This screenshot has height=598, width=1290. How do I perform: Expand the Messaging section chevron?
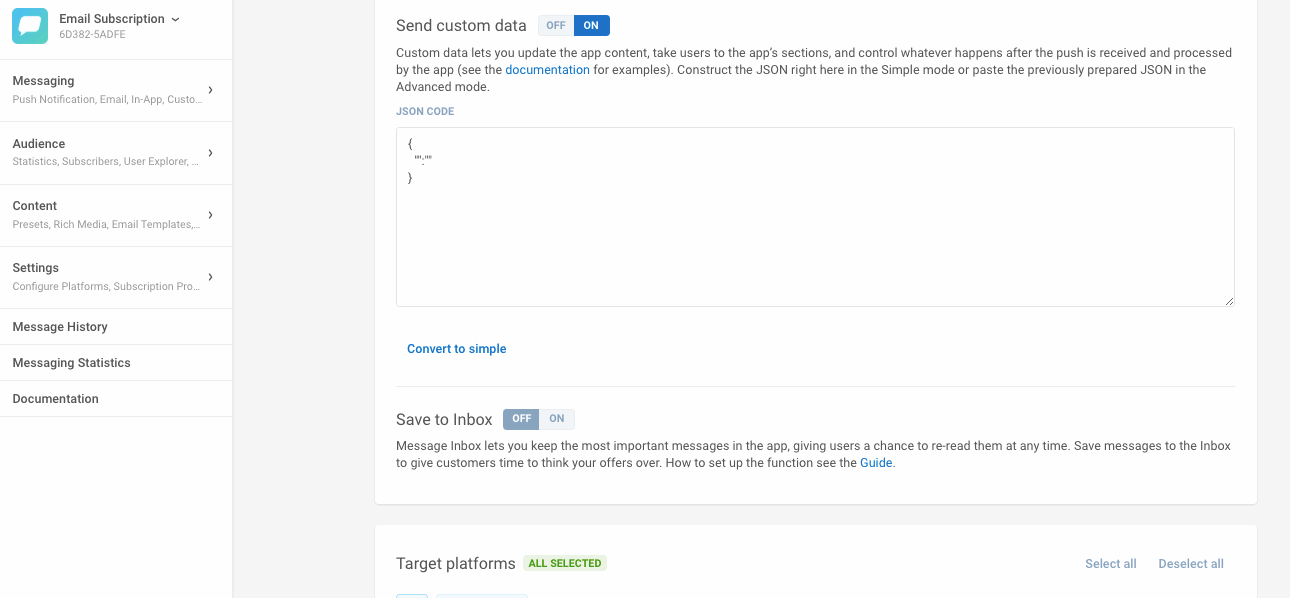(x=210, y=90)
